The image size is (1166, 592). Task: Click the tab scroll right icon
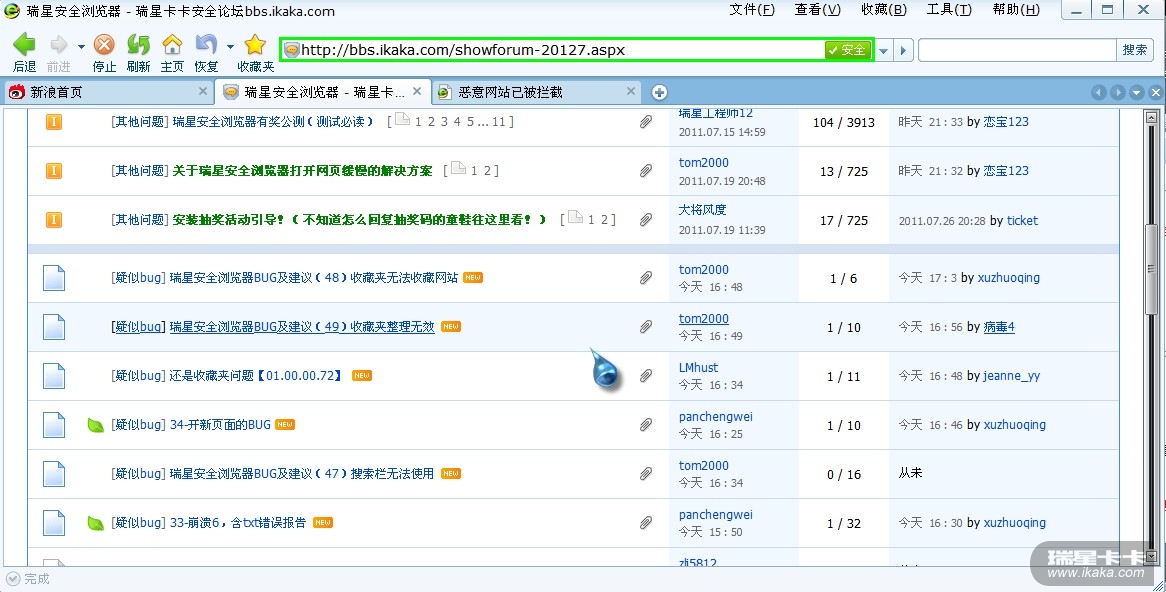click(1118, 92)
